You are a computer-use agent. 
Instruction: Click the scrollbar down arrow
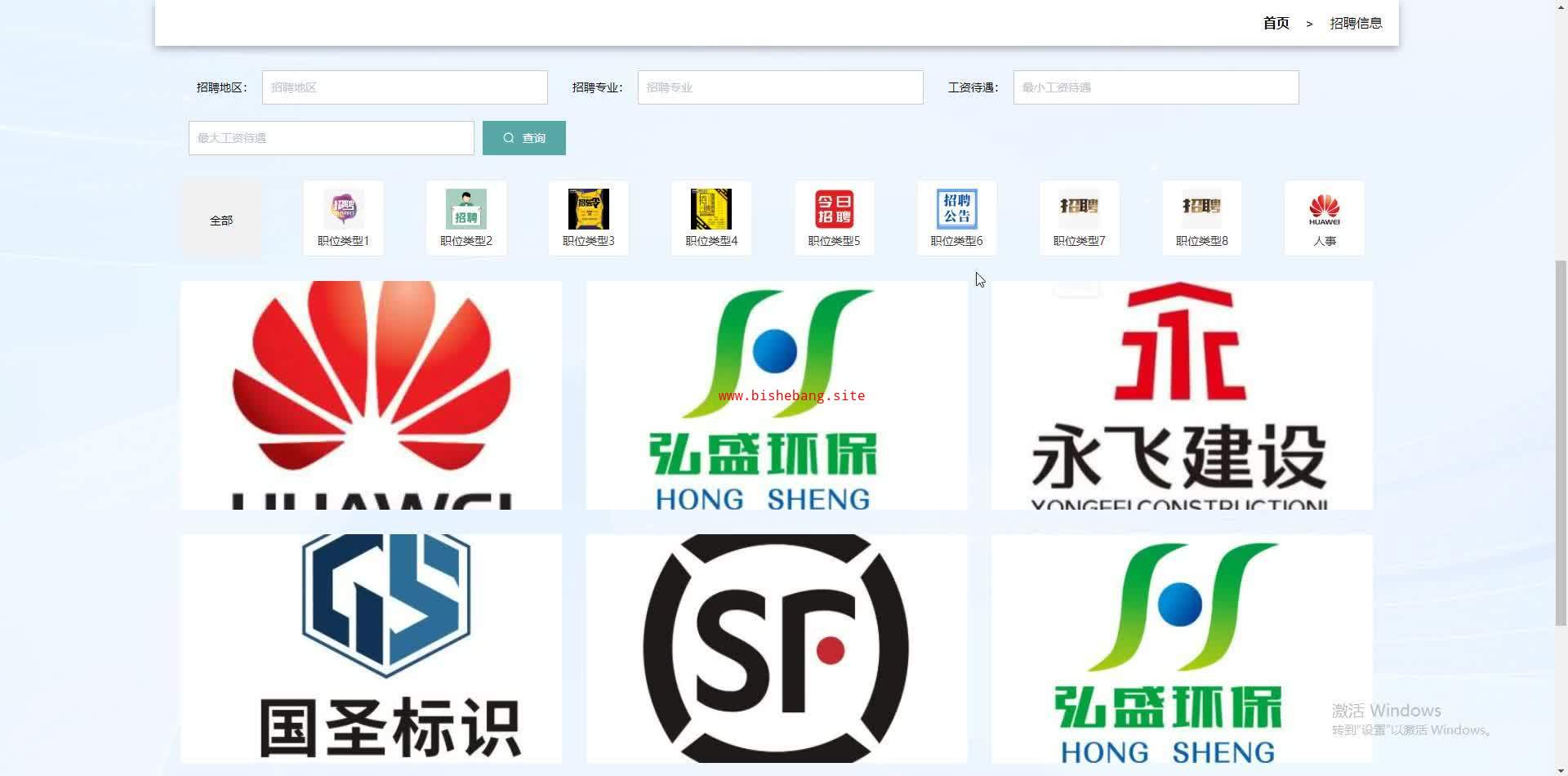[1561, 769]
